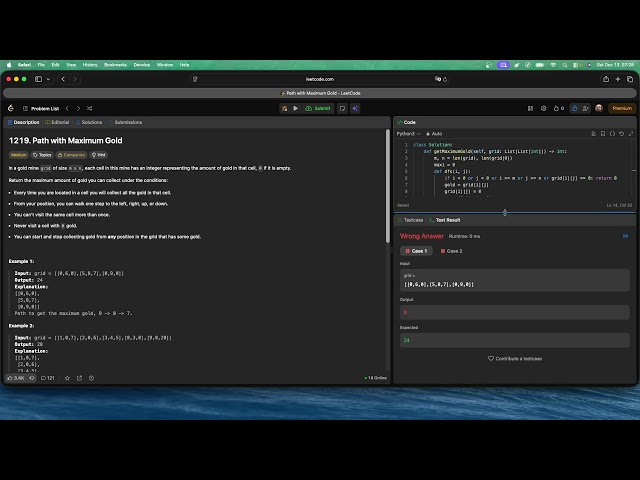Toggle the Auto complete setting
Screen dimensions: 640x480
click(x=436, y=133)
